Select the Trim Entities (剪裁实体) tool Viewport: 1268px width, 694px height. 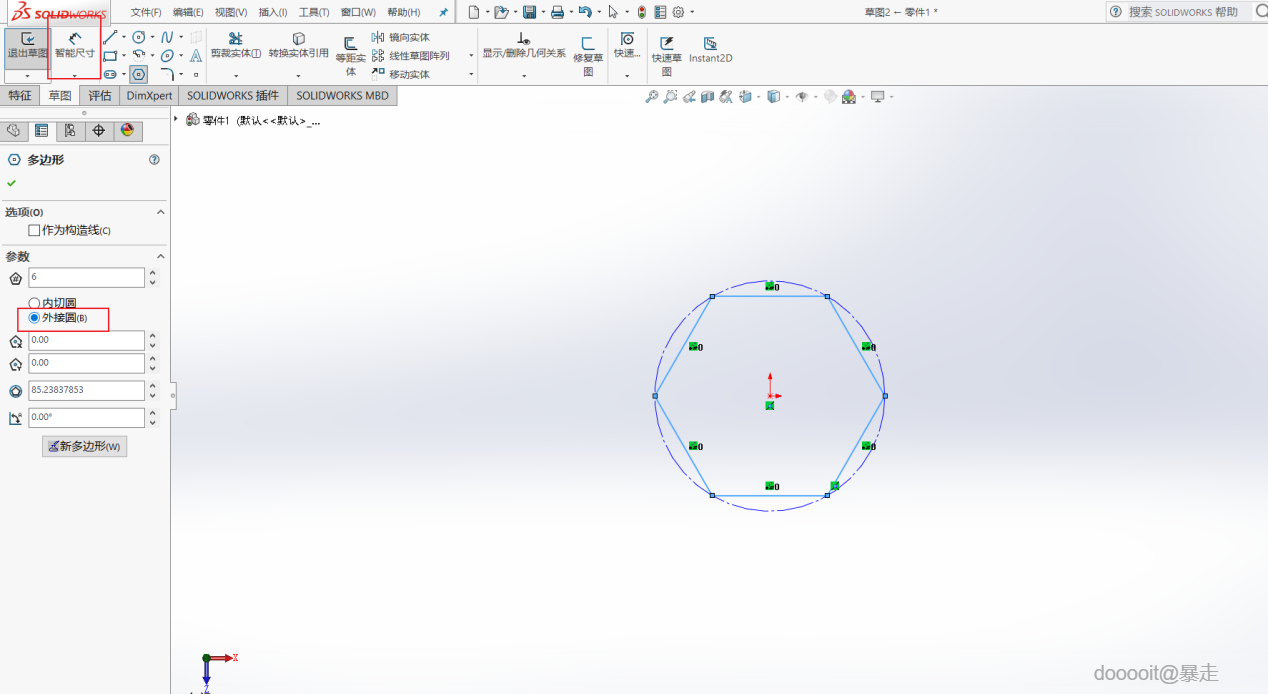[x=236, y=45]
